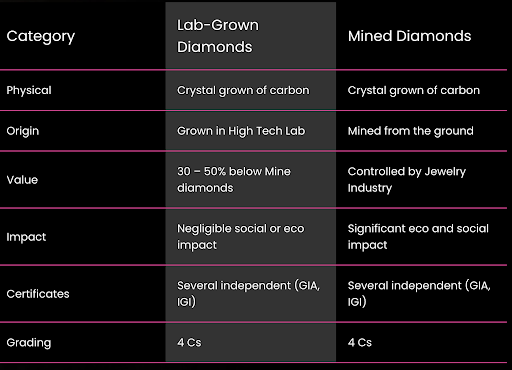512x370 pixels.
Task: Select the Lab-Grown Diamonds column header
Action: 218,36
